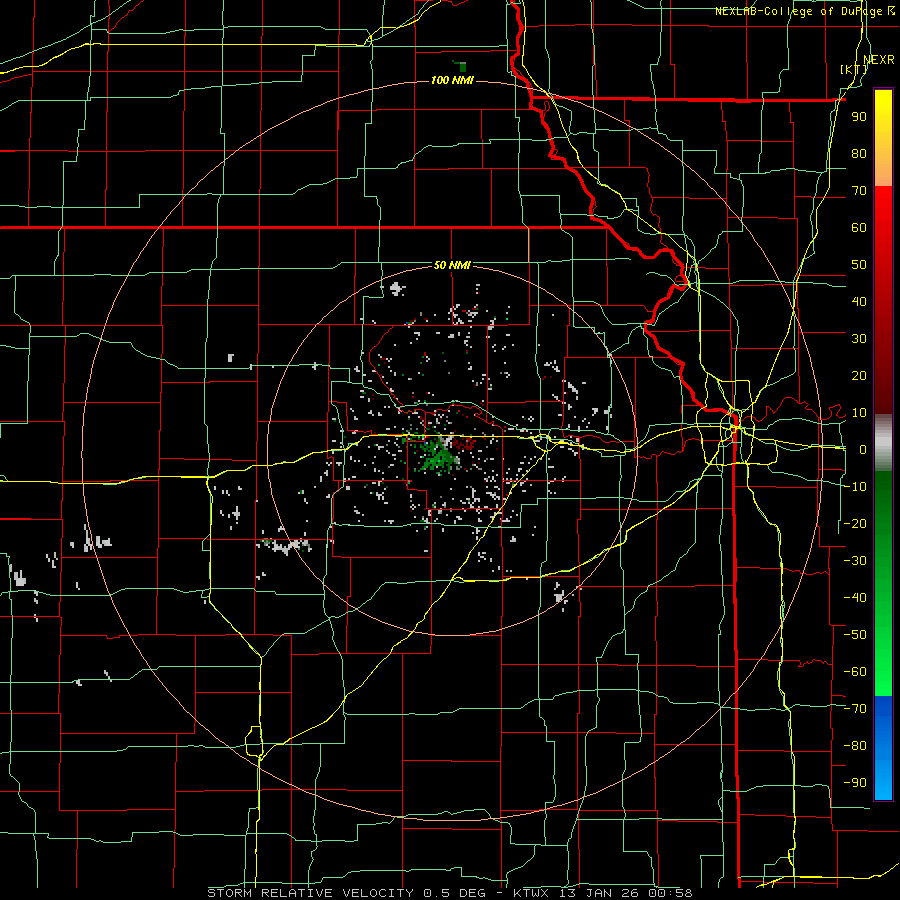
Task: Click the -70 value on velocity scale
Action: [x=855, y=709]
